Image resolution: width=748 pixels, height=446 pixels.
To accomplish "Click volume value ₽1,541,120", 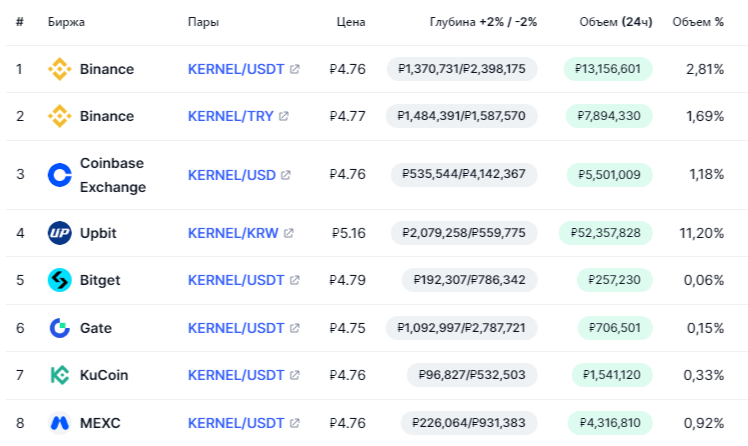I will 612,375.
